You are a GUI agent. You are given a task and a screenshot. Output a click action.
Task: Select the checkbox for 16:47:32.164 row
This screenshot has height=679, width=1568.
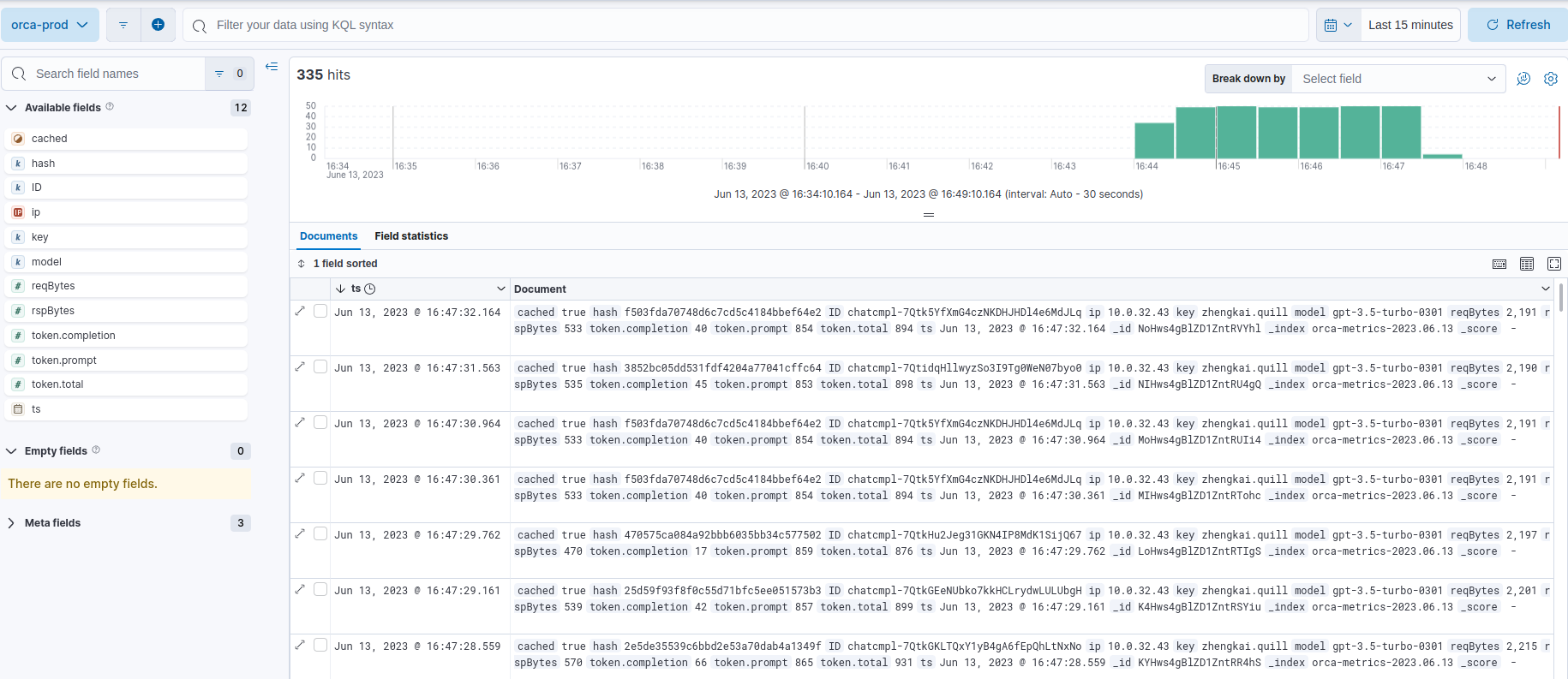pyautogui.click(x=320, y=311)
